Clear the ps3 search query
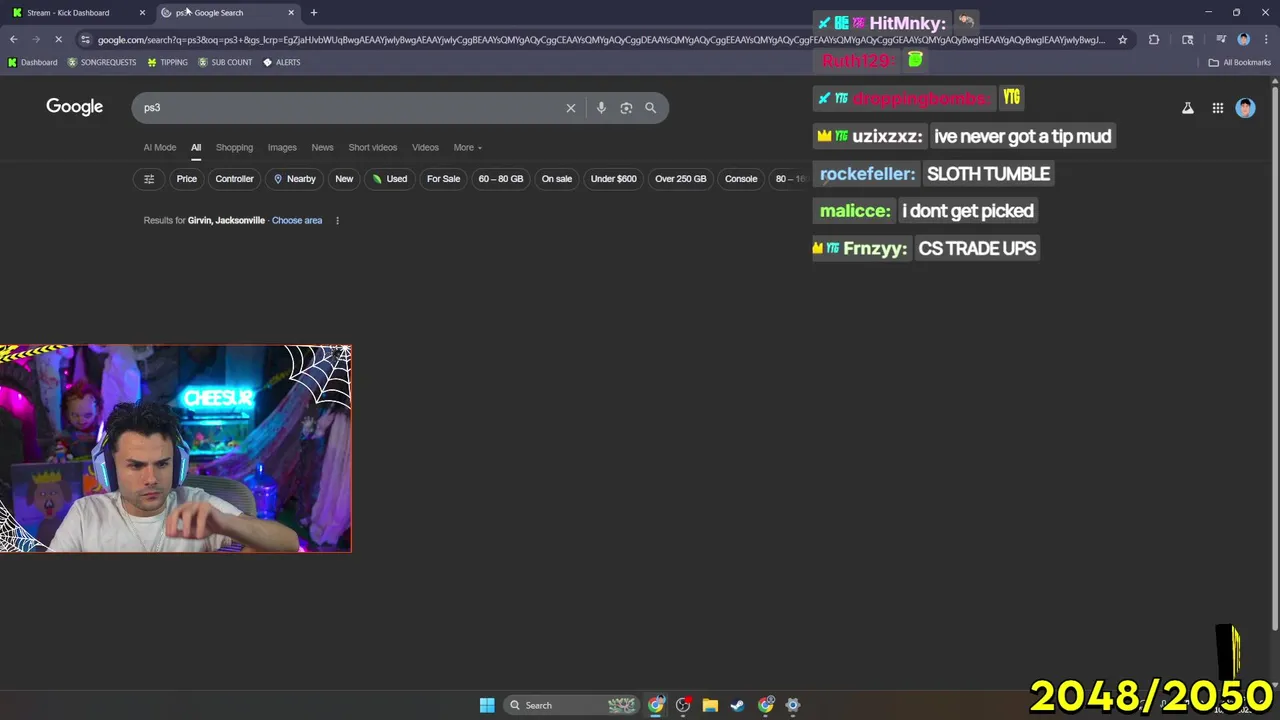 (x=571, y=108)
